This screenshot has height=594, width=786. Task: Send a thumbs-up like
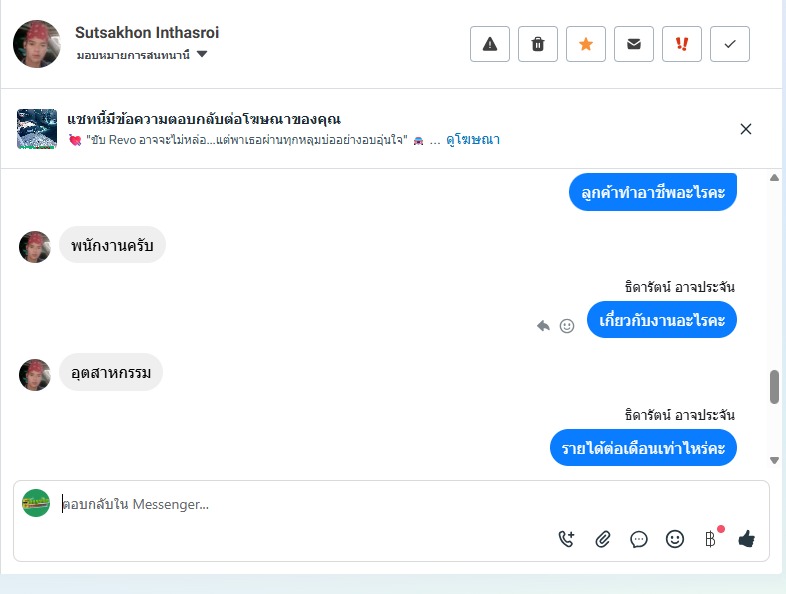746,539
